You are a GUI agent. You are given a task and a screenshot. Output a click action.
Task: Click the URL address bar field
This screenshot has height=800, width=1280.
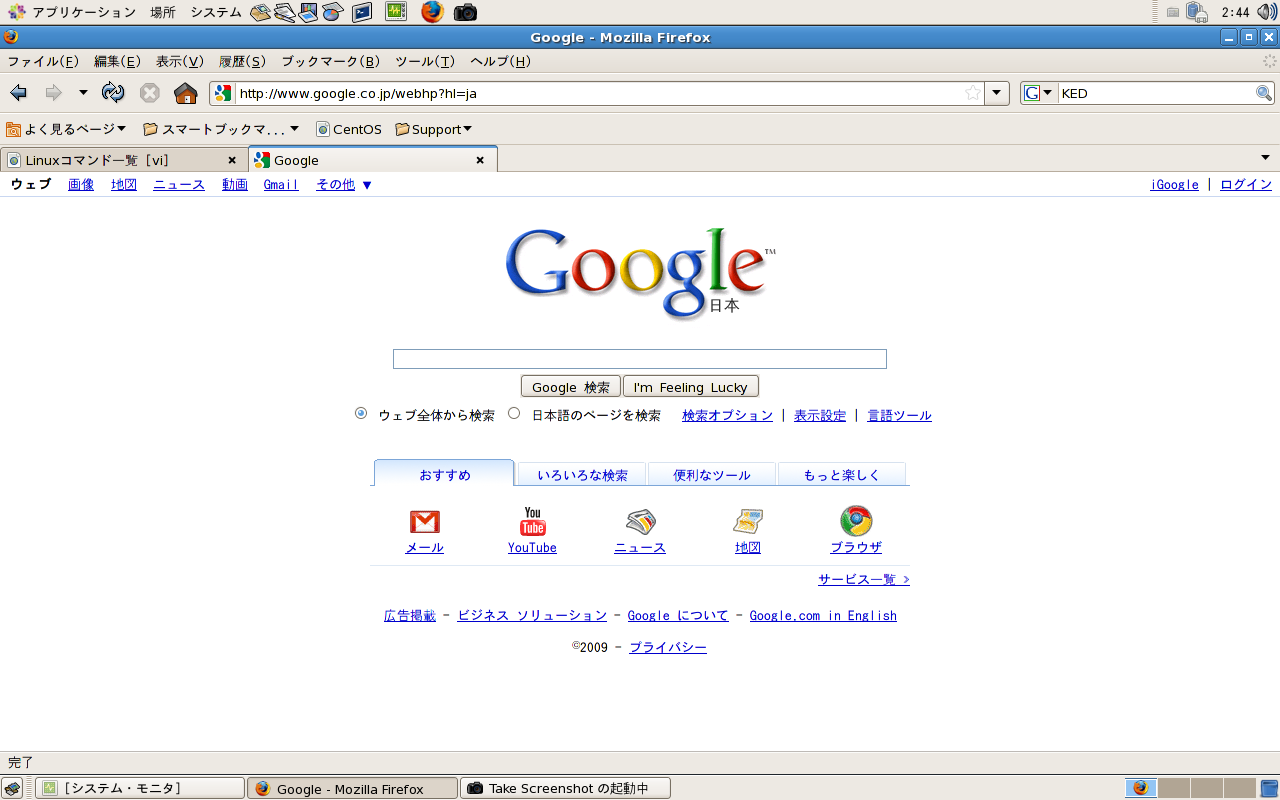point(598,93)
